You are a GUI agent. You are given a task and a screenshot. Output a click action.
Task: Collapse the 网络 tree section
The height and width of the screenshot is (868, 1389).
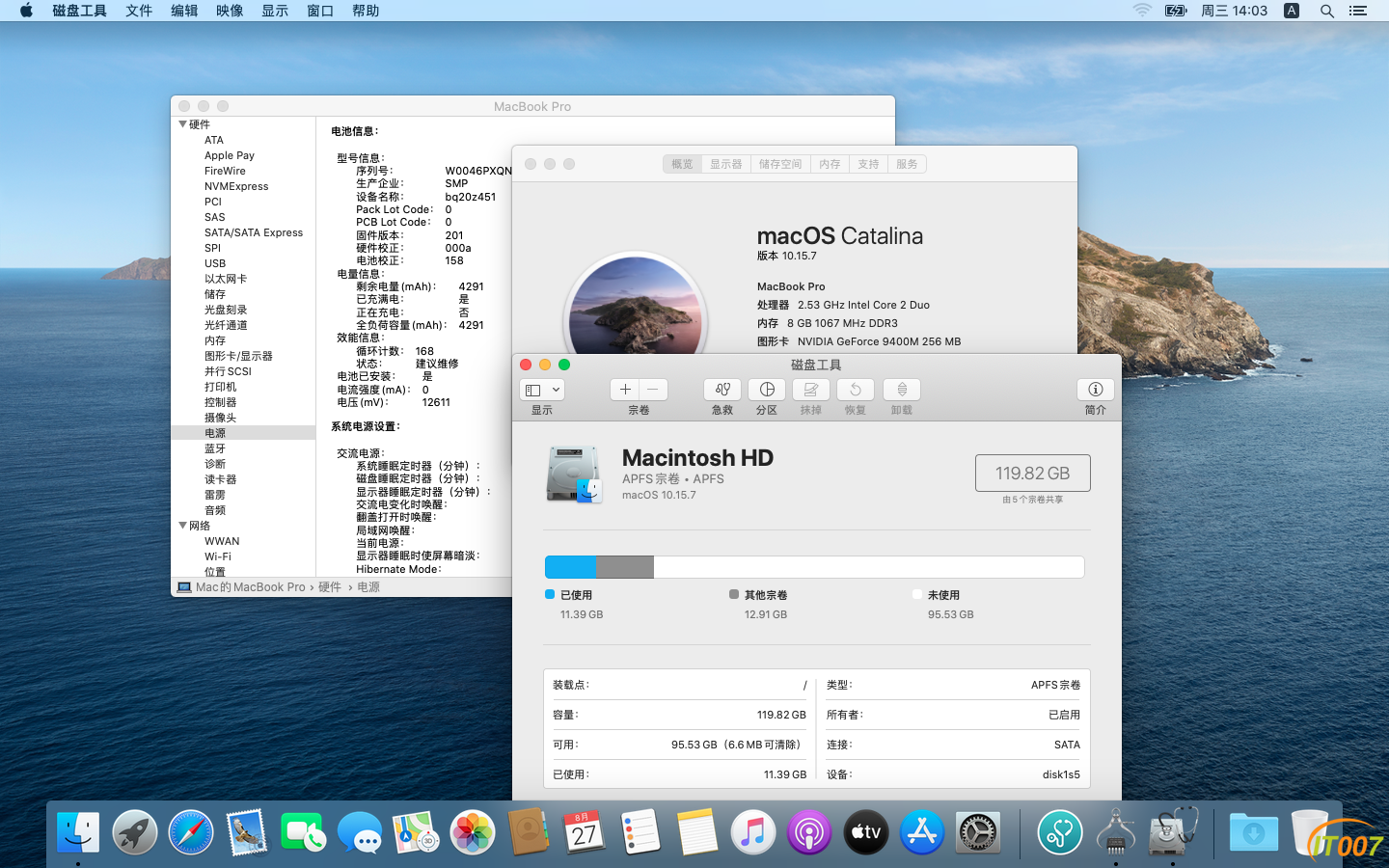click(x=182, y=526)
